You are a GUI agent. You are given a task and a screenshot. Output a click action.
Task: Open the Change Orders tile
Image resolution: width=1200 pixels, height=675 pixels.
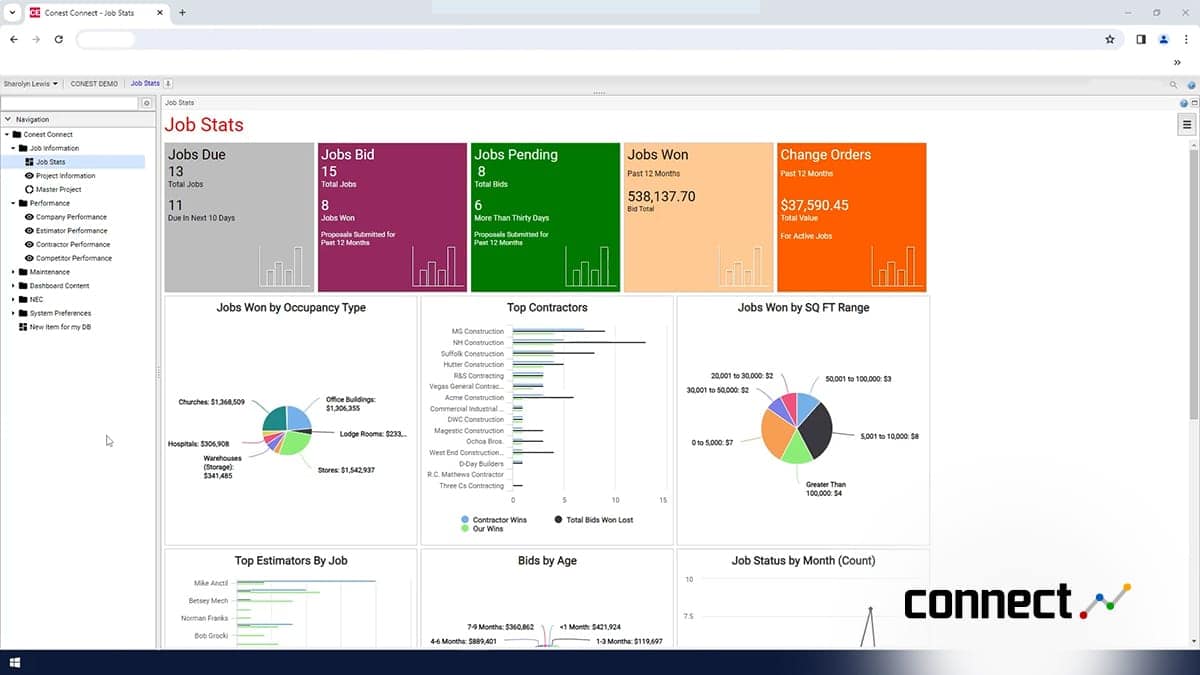[851, 217]
